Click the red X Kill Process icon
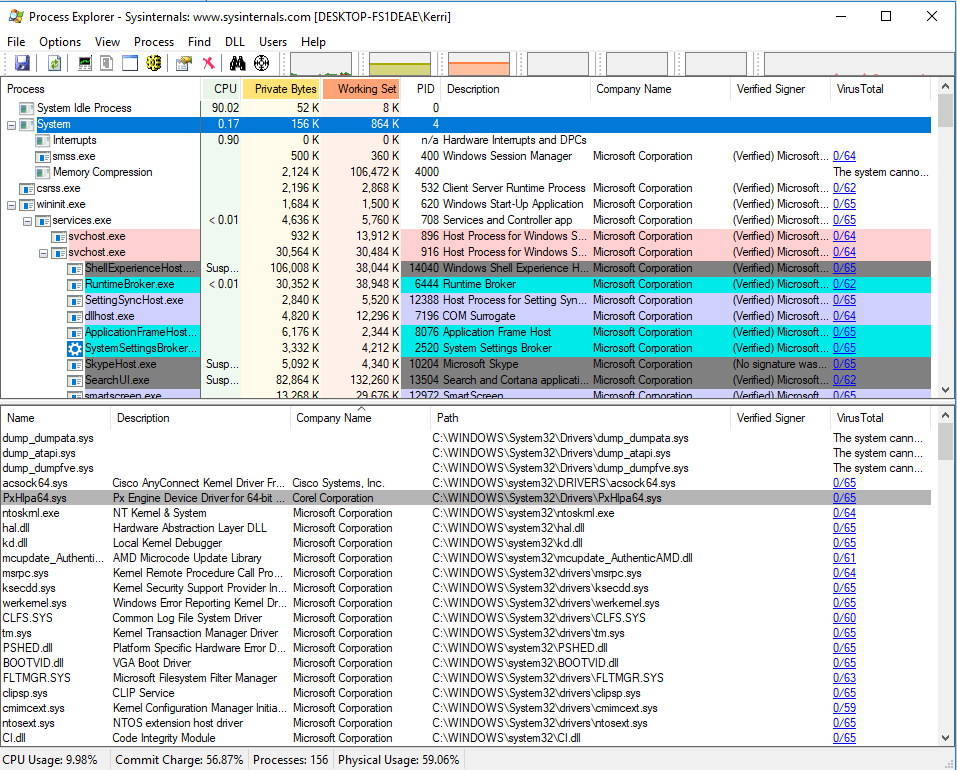Viewport: 957px width, 770px height. tap(208, 63)
